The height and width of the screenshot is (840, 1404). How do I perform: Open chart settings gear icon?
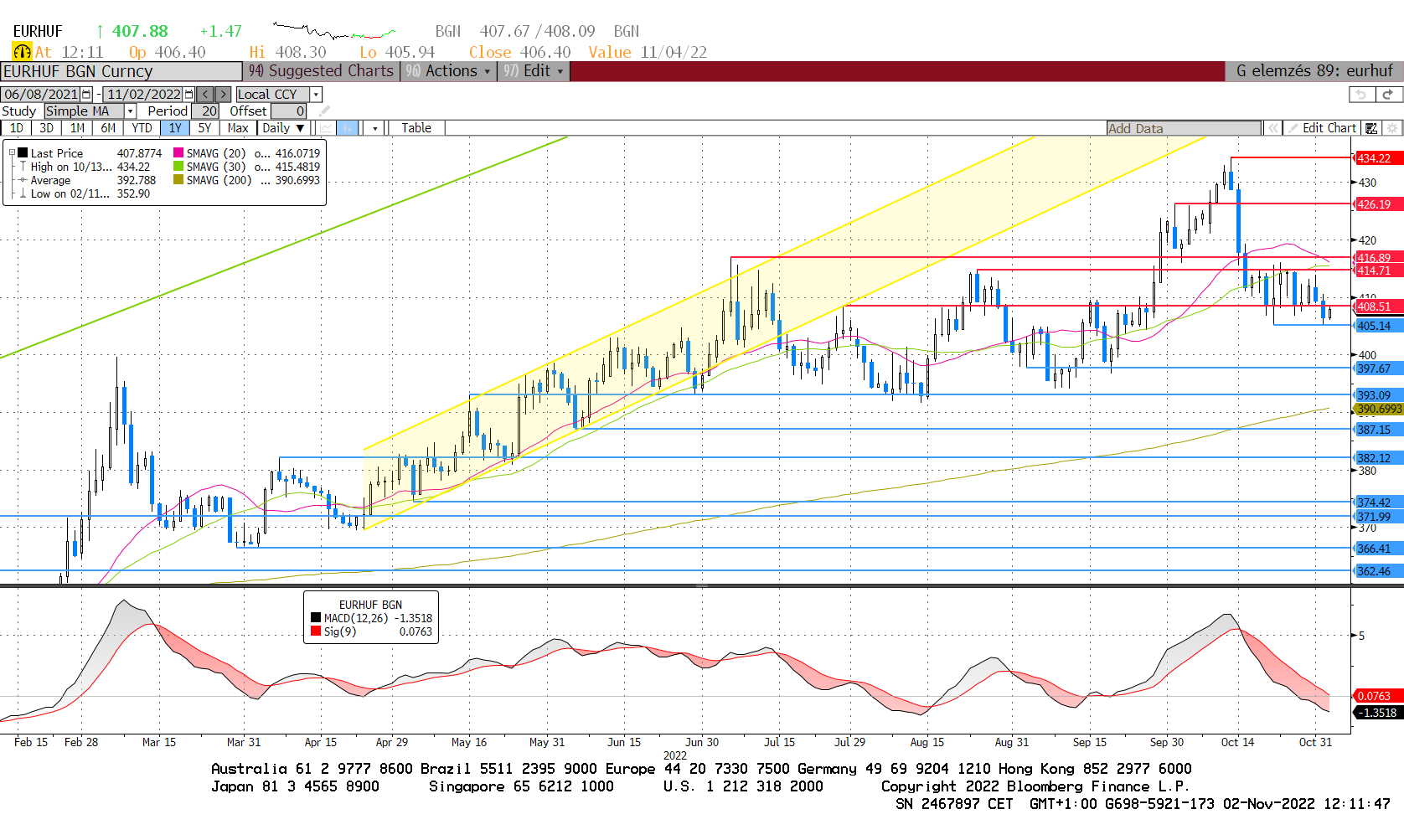[x=1392, y=128]
